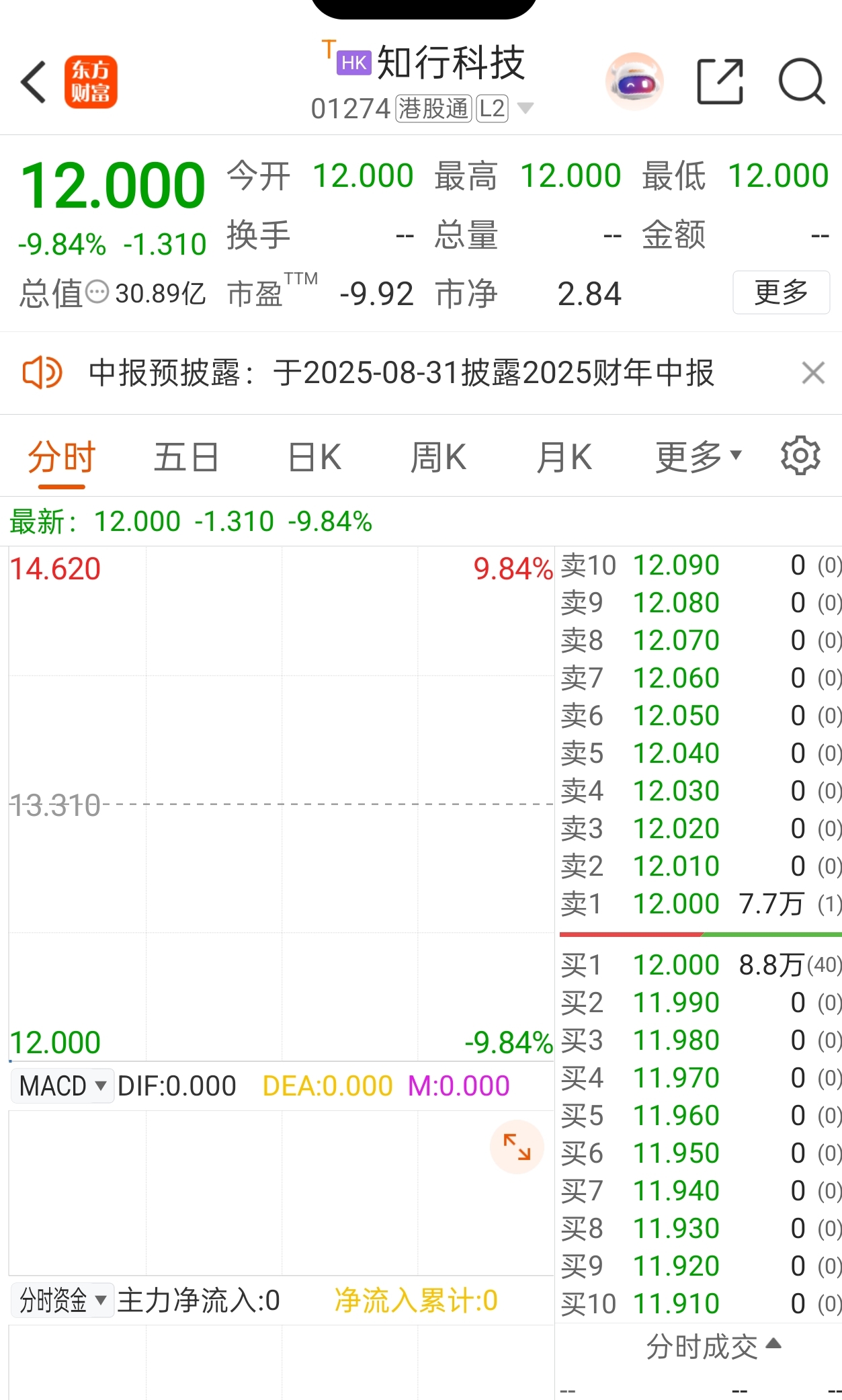Tap the 今开 12.000 value
The image size is (842, 1400).
pyautogui.click(x=363, y=176)
